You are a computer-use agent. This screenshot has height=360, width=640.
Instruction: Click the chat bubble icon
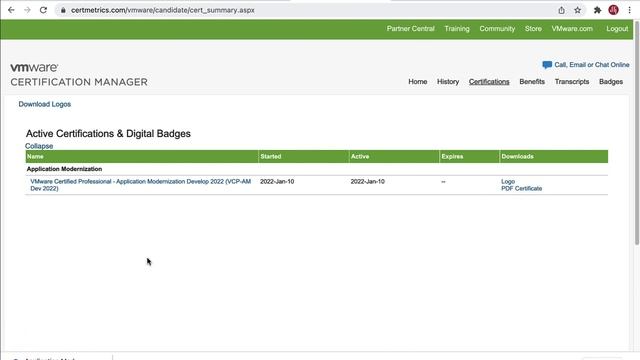tap(547, 65)
